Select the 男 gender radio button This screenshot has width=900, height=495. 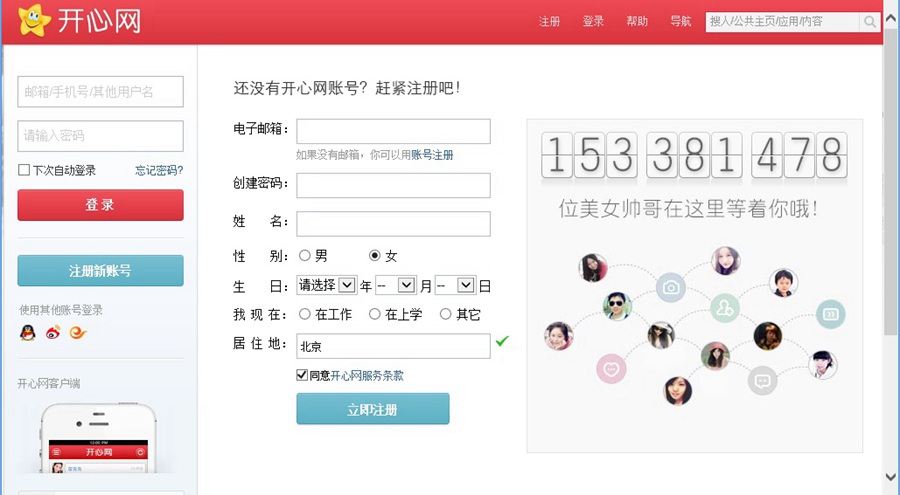click(305, 255)
